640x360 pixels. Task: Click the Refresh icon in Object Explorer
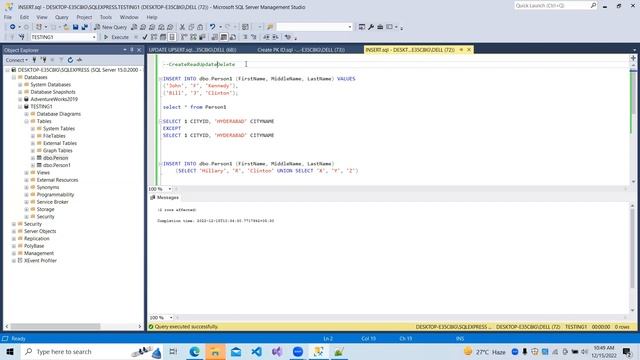tap(70, 60)
